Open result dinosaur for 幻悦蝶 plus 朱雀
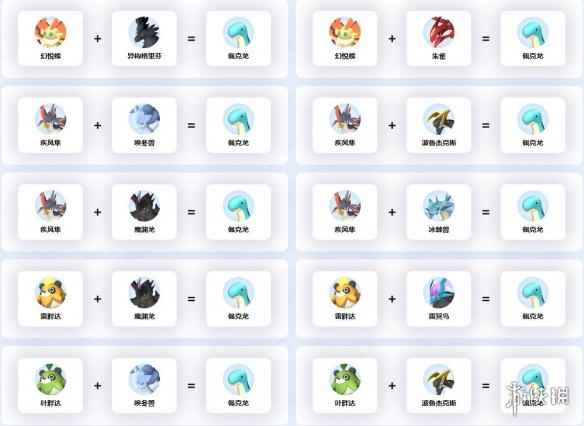This screenshot has height=426, width=584. tap(533, 32)
